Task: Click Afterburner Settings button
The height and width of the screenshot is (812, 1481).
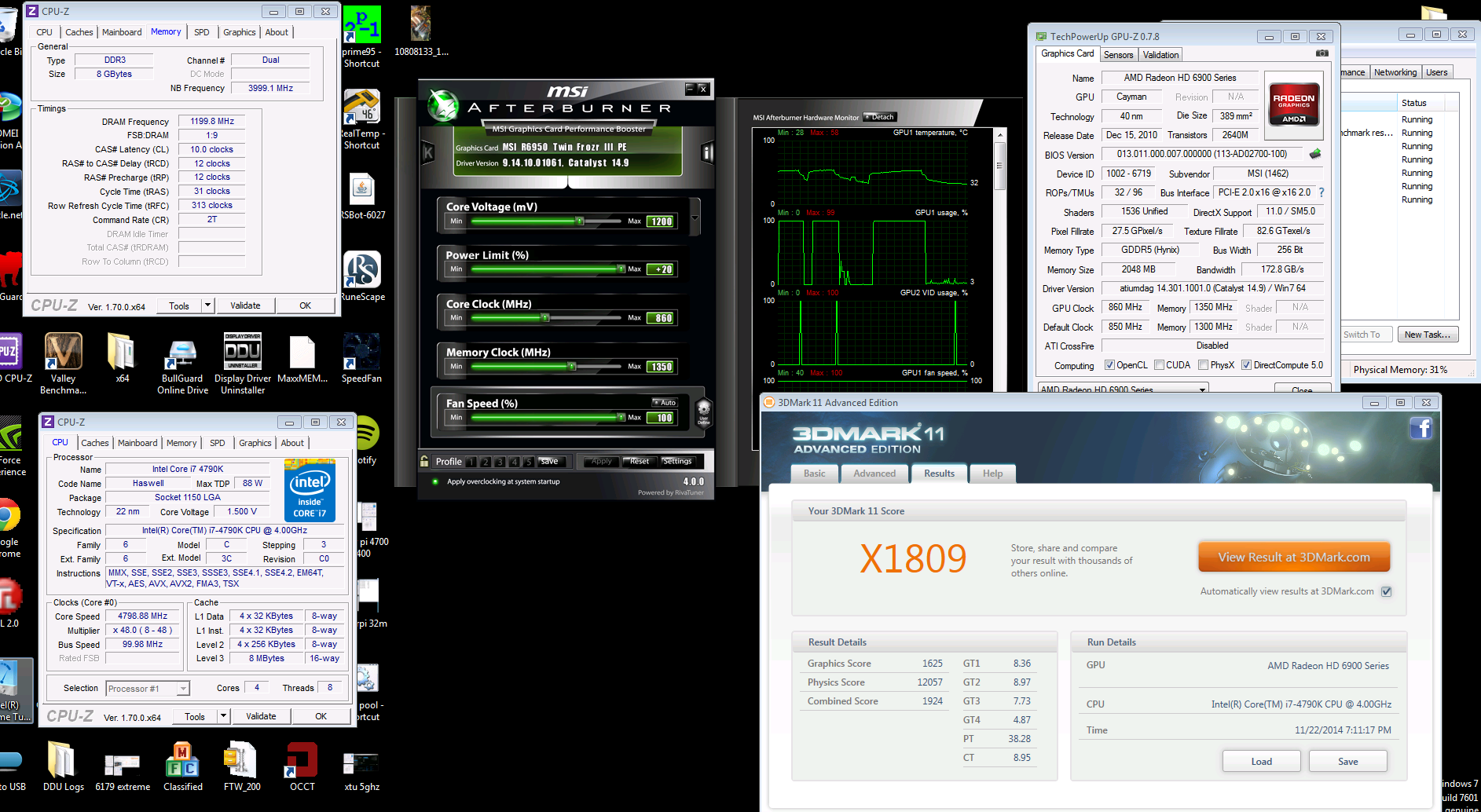Action: tap(676, 461)
